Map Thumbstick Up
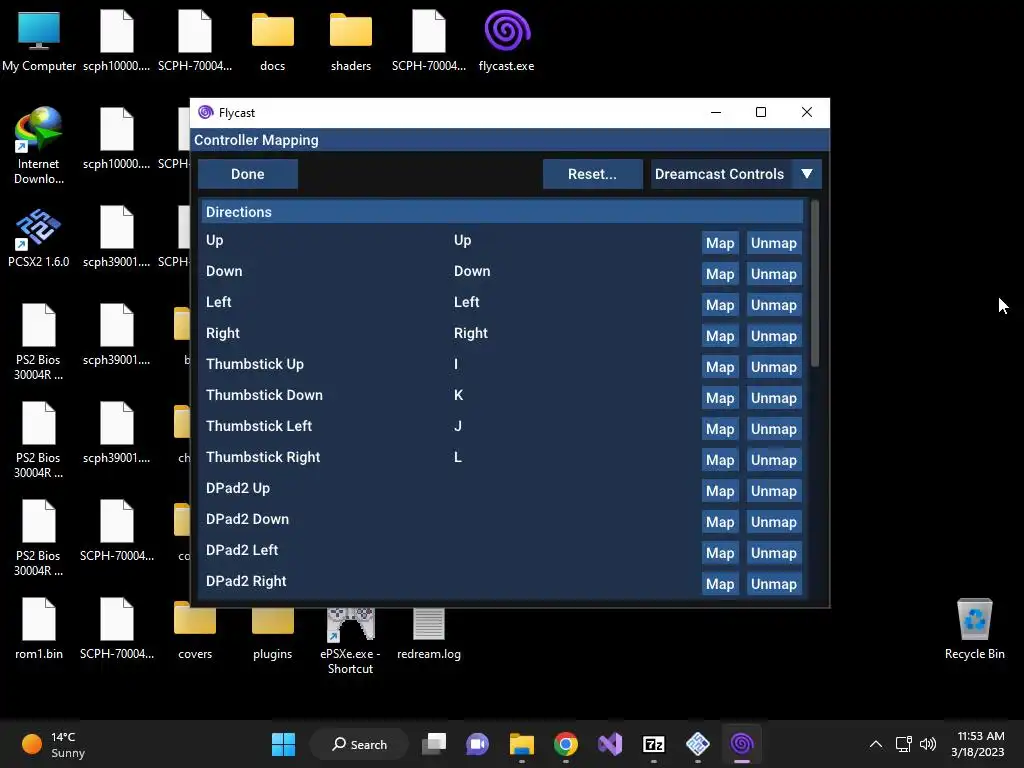1024x768 pixels. (720, 367)
